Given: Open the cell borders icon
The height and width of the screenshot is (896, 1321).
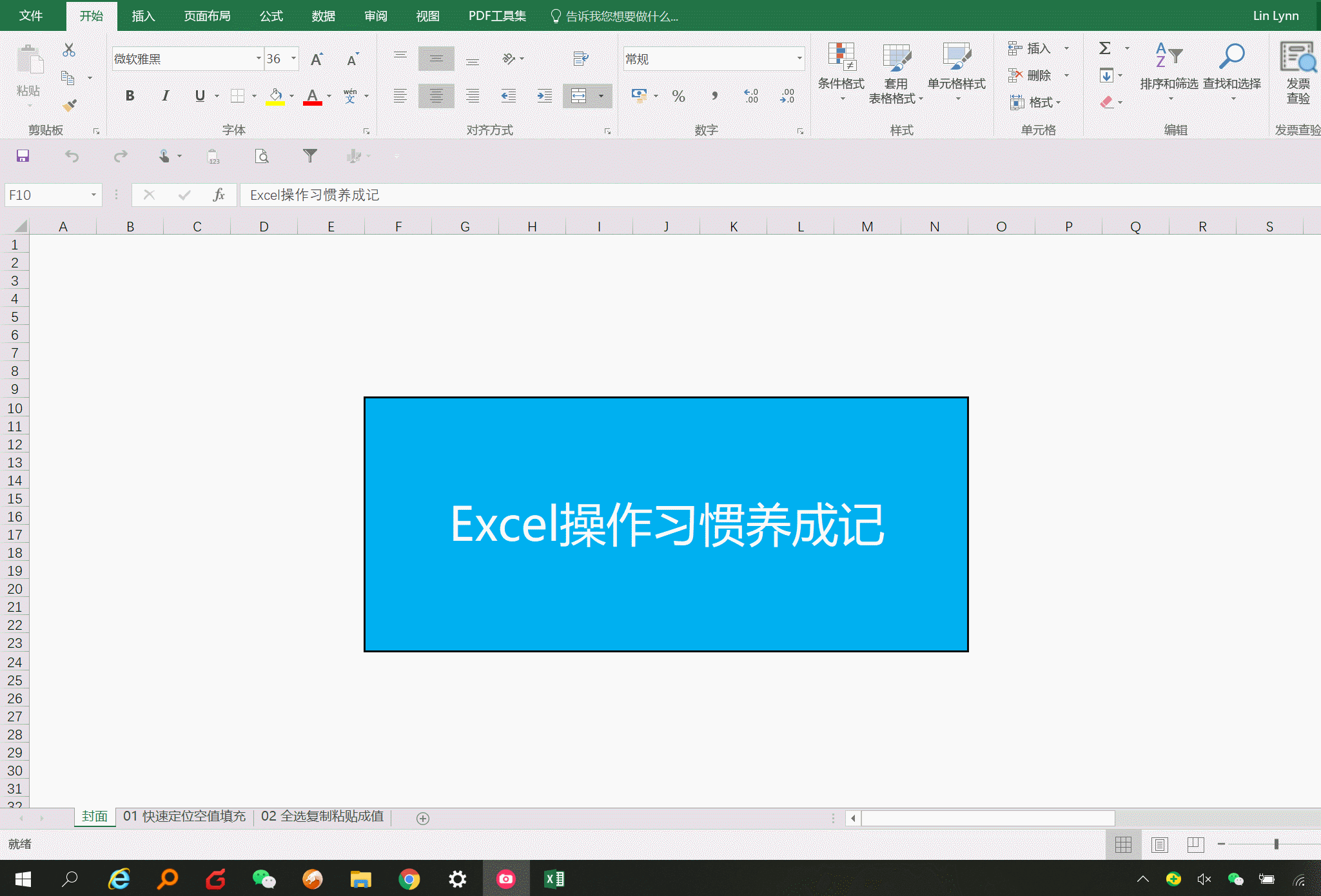Looking at the screenshot, I should (x=237, y=96).
